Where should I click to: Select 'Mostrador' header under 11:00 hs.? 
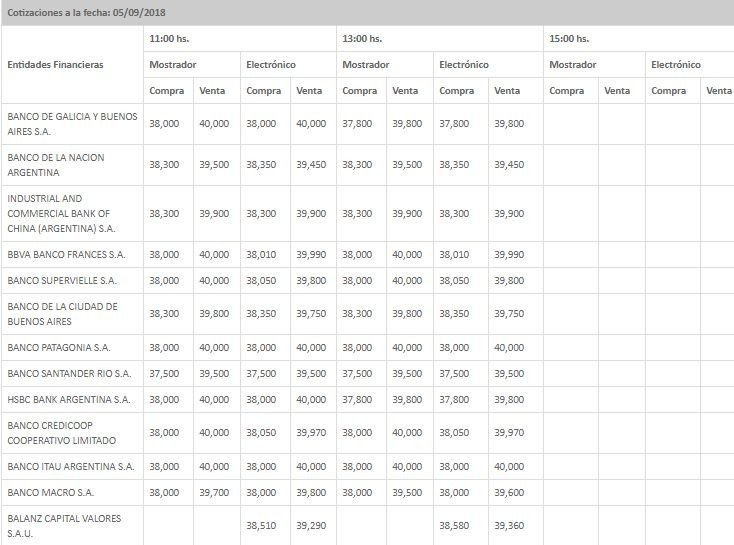pos(173,65)
